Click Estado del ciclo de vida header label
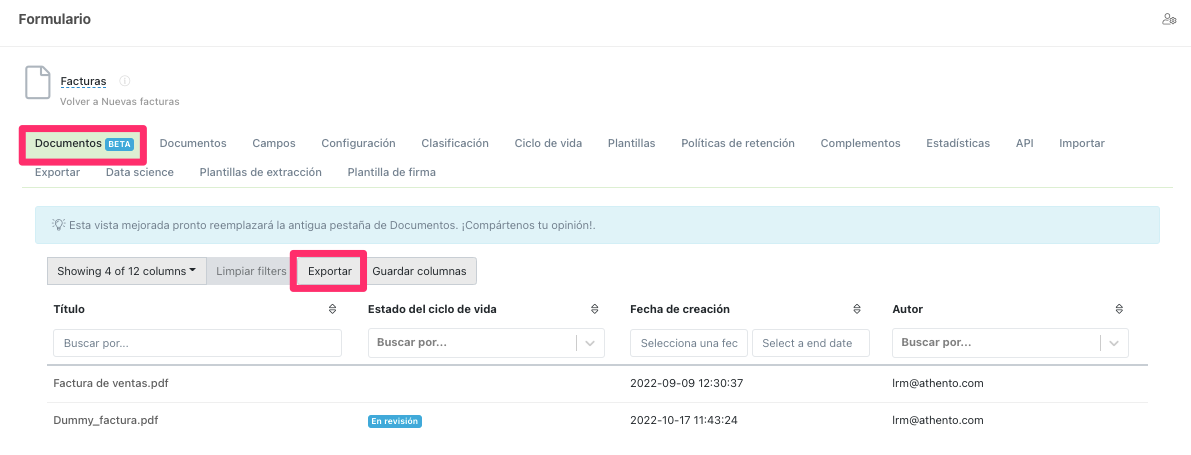Screen dimensions: 1191x455 click(432, 309)
